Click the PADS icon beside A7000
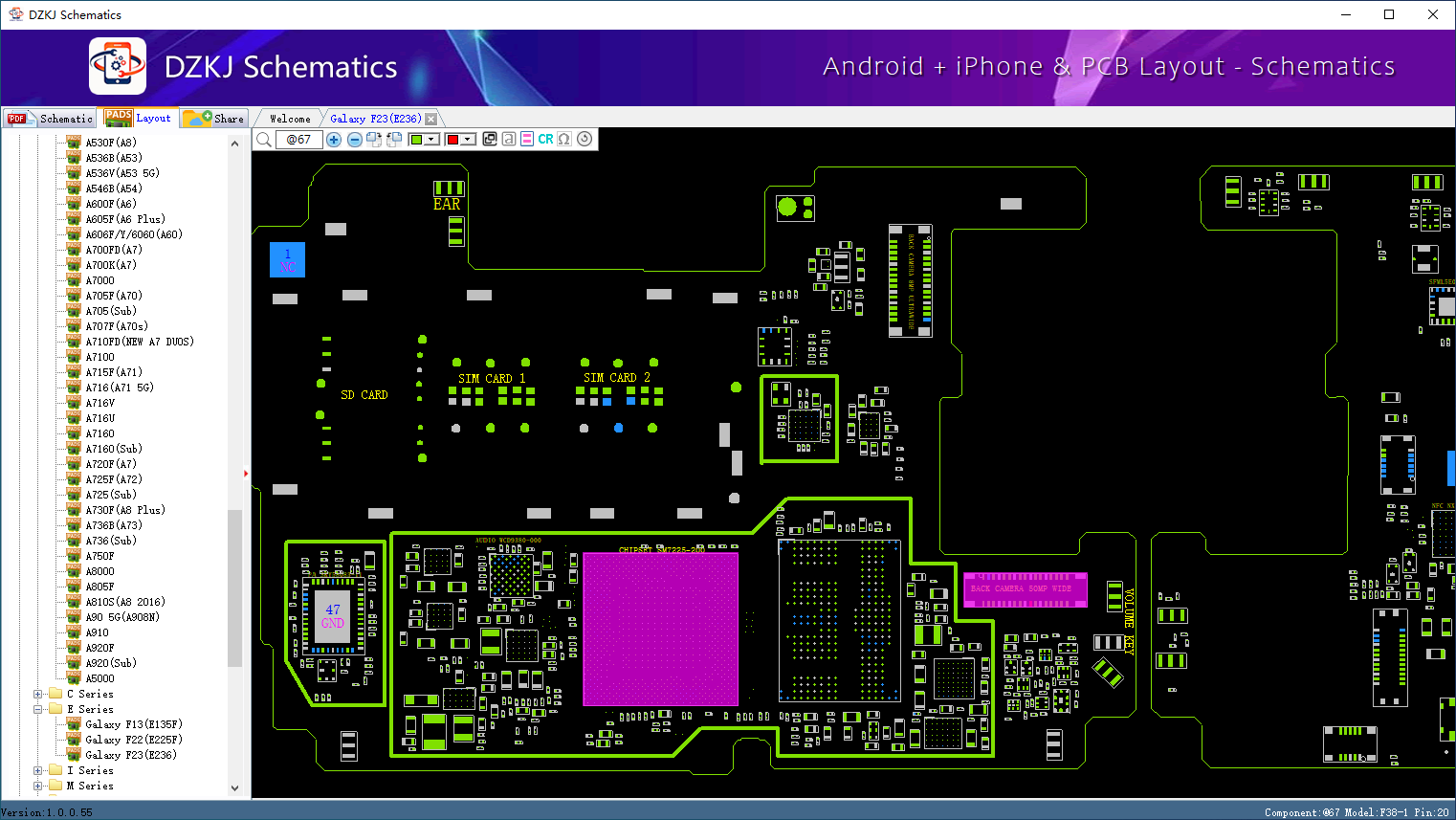 [74, 279]
